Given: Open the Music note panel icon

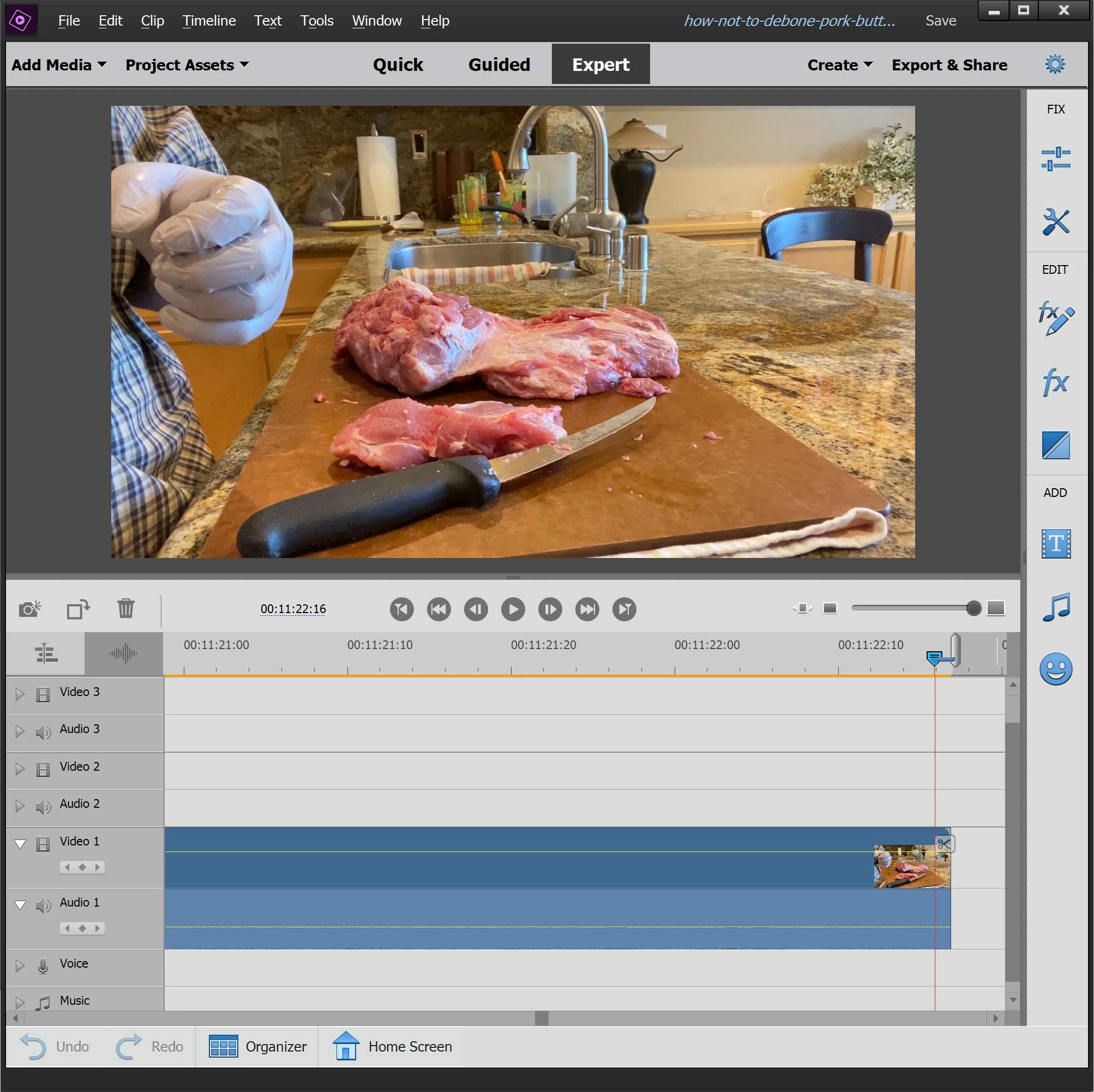Looking at the screenshot, I should pos(1055,607).
